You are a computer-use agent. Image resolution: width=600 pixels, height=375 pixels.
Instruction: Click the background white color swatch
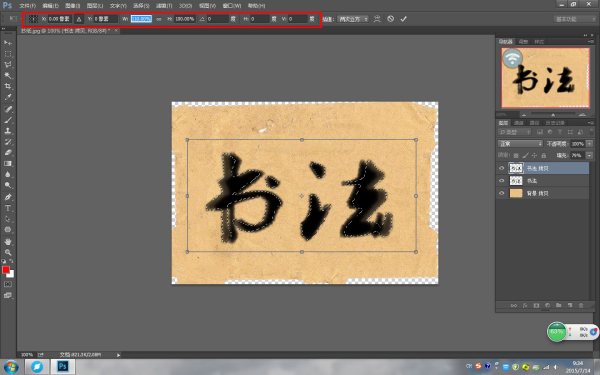[x=11, y=274]
